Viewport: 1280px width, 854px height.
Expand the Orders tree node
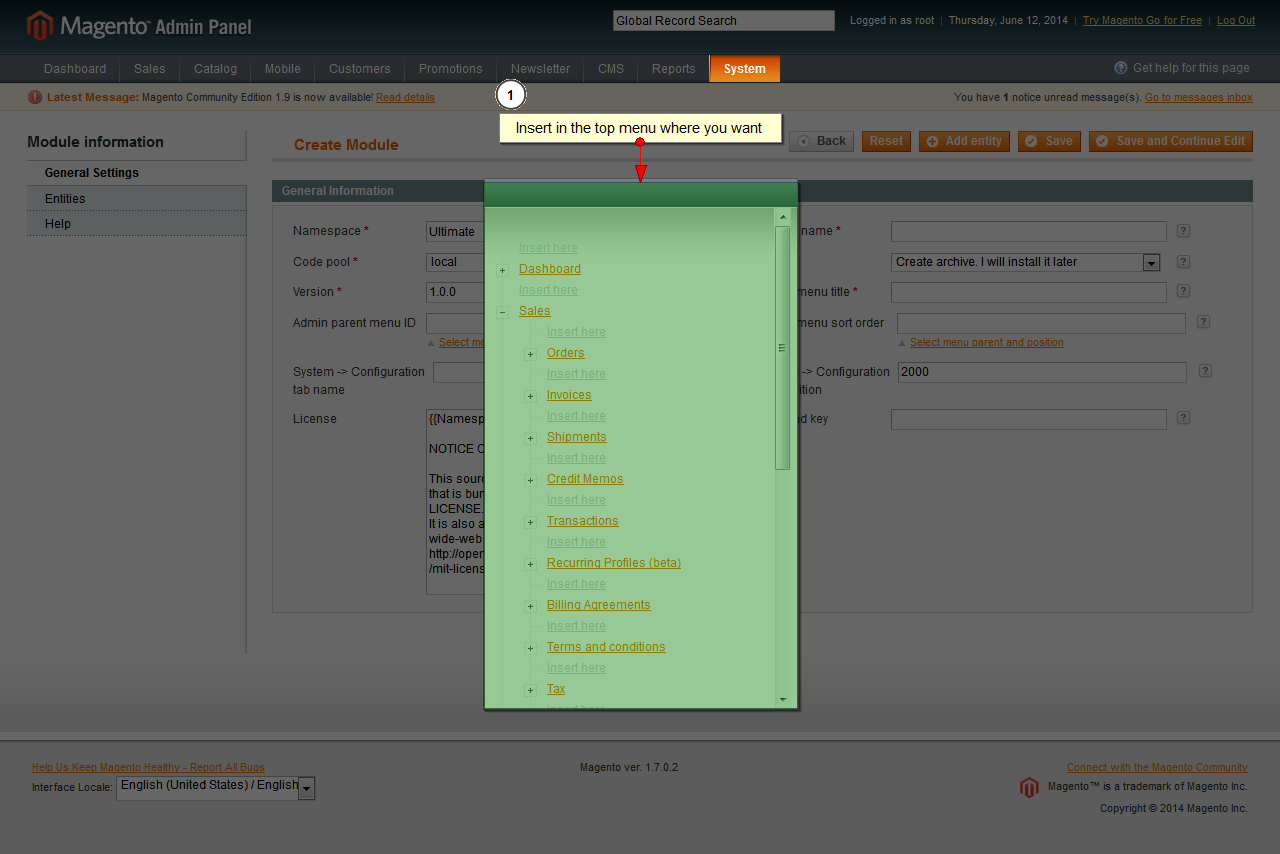[531, 354]
